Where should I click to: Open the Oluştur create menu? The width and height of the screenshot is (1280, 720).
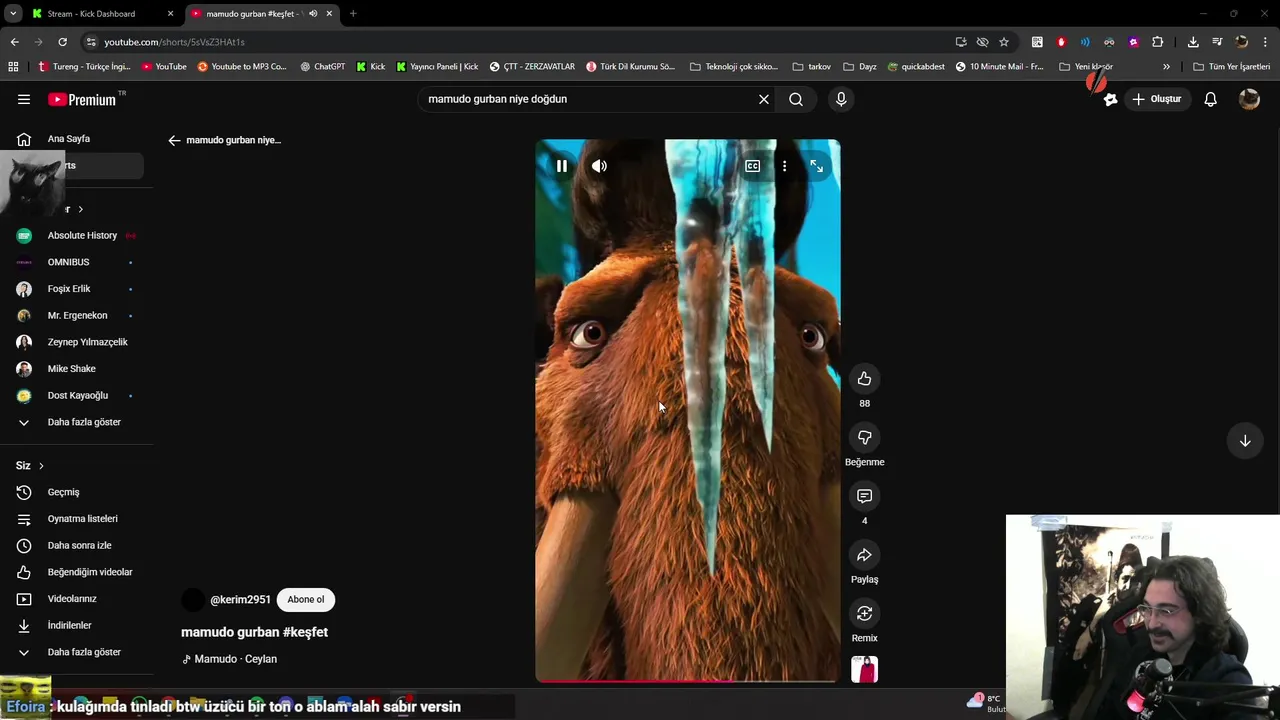(1157, 99)
